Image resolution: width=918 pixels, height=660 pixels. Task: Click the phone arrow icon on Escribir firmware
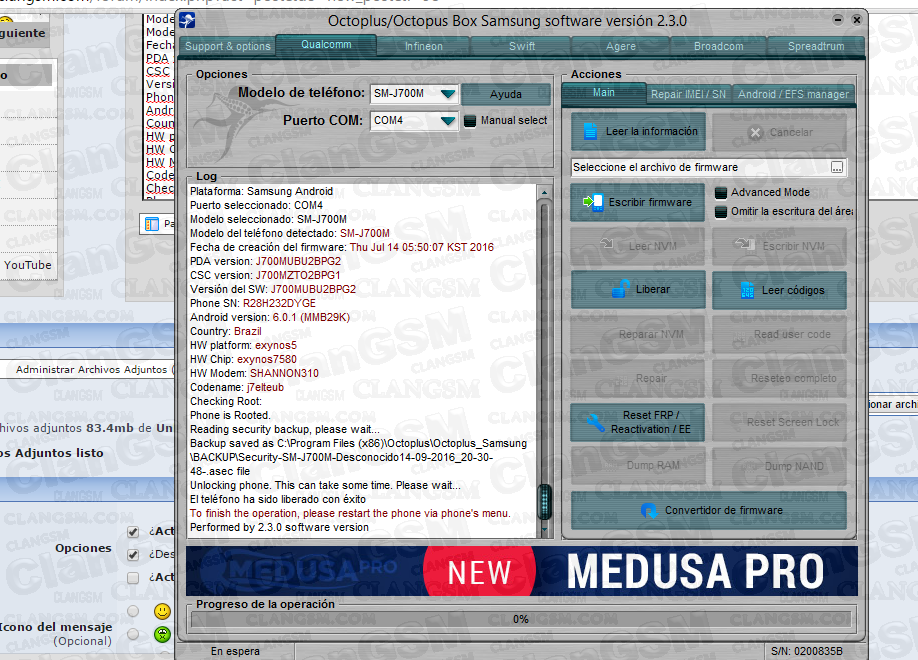(593, 202)
